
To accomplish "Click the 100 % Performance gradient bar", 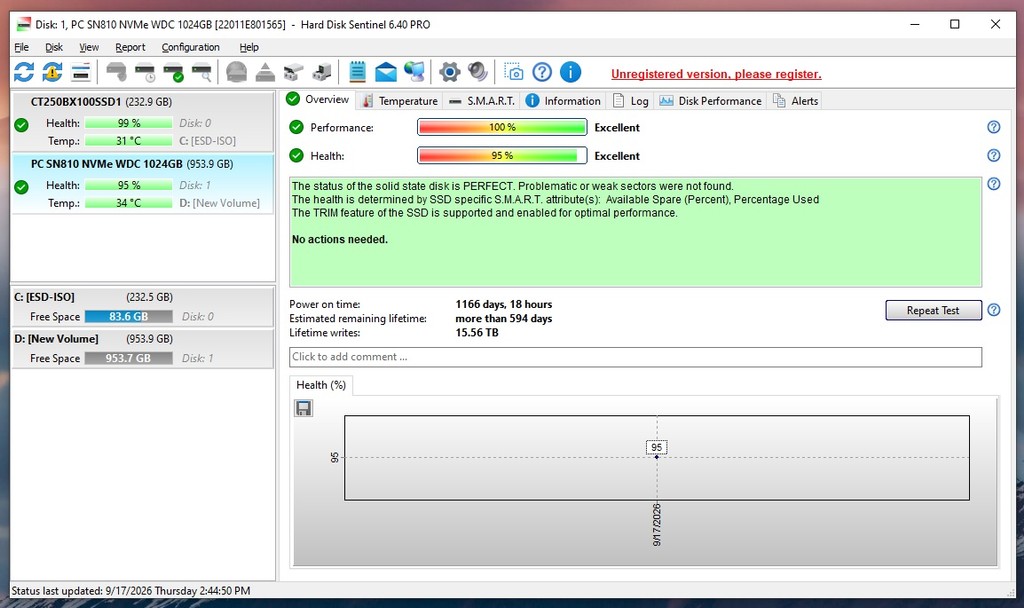I will coord(502,127).
